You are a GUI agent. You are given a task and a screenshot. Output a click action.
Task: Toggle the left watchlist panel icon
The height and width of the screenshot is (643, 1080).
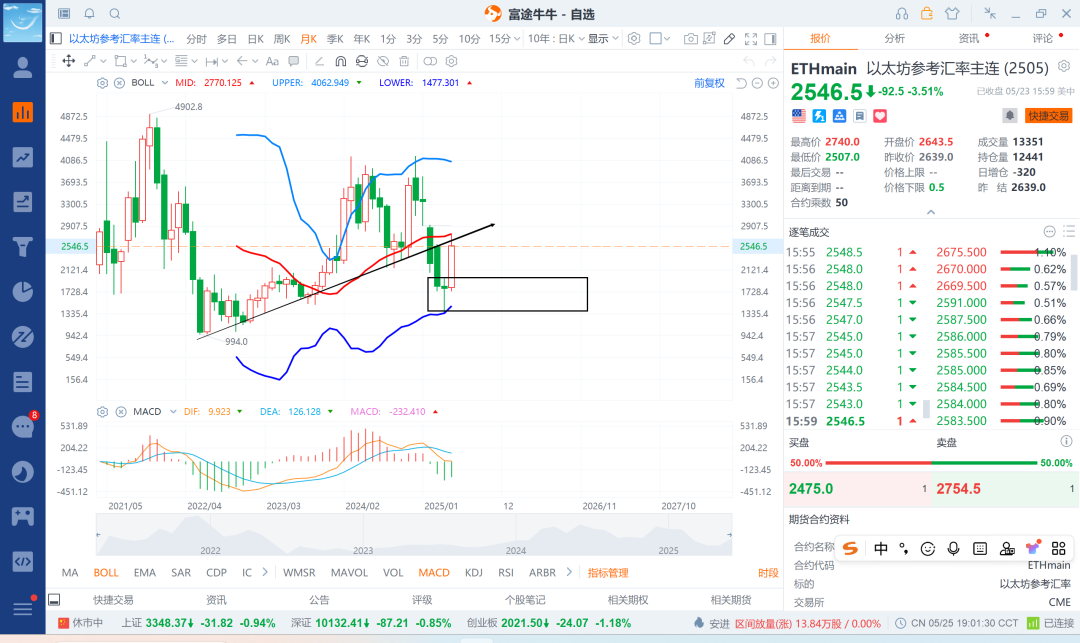click(x=56, y=39)
